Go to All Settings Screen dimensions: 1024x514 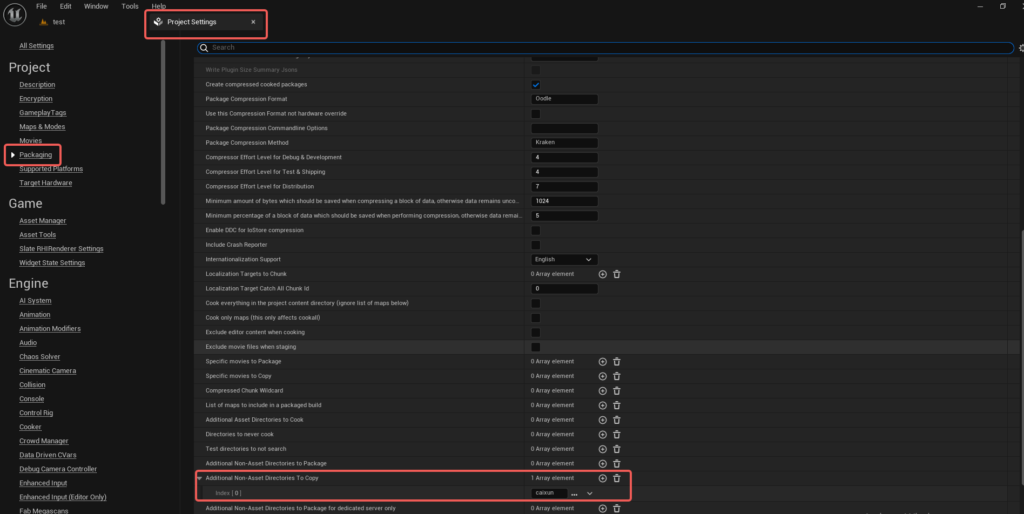(x=36, y=46)
